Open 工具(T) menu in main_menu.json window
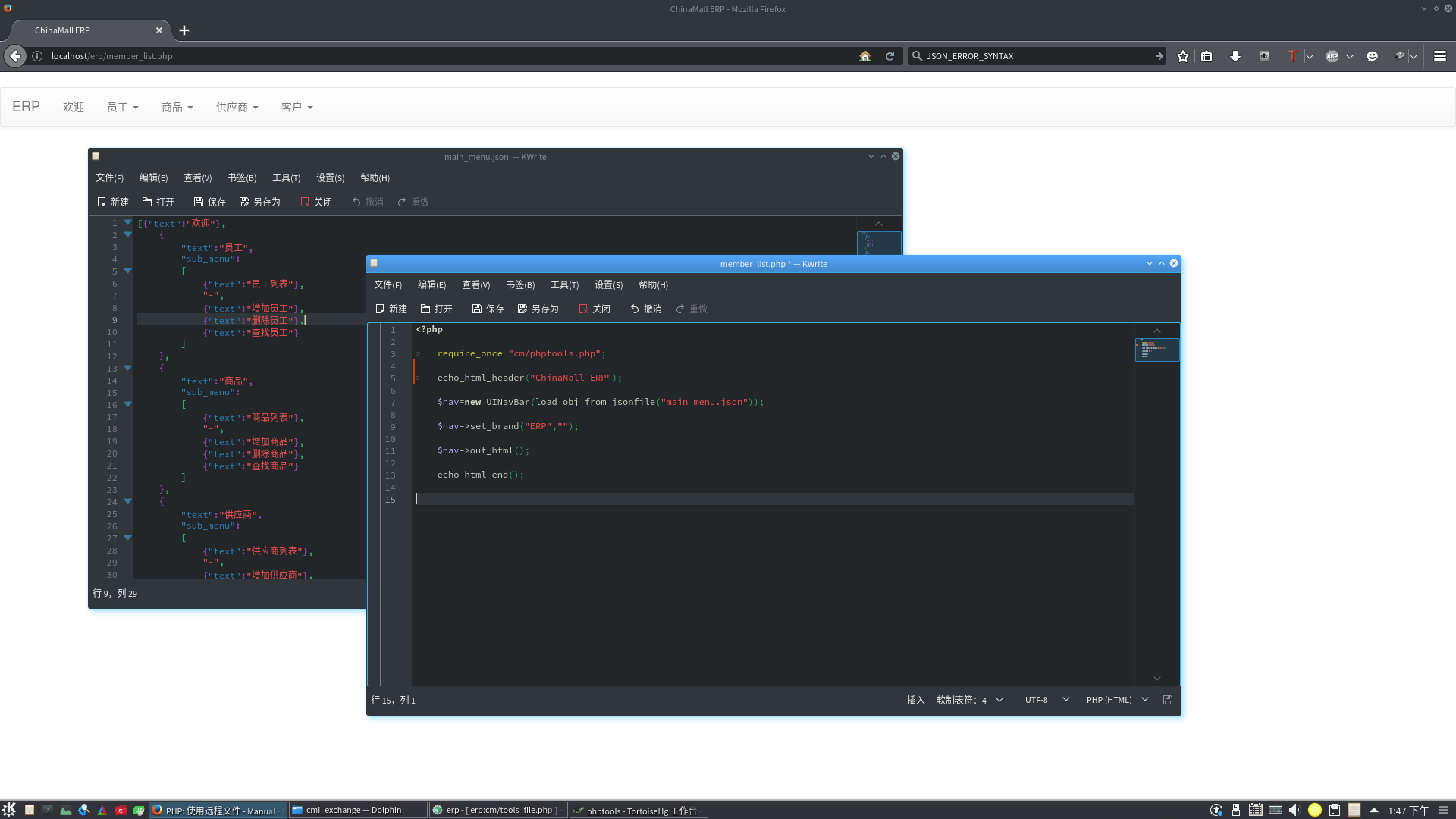This screenshot has height=819, width=1456. [x=287, y=177]
